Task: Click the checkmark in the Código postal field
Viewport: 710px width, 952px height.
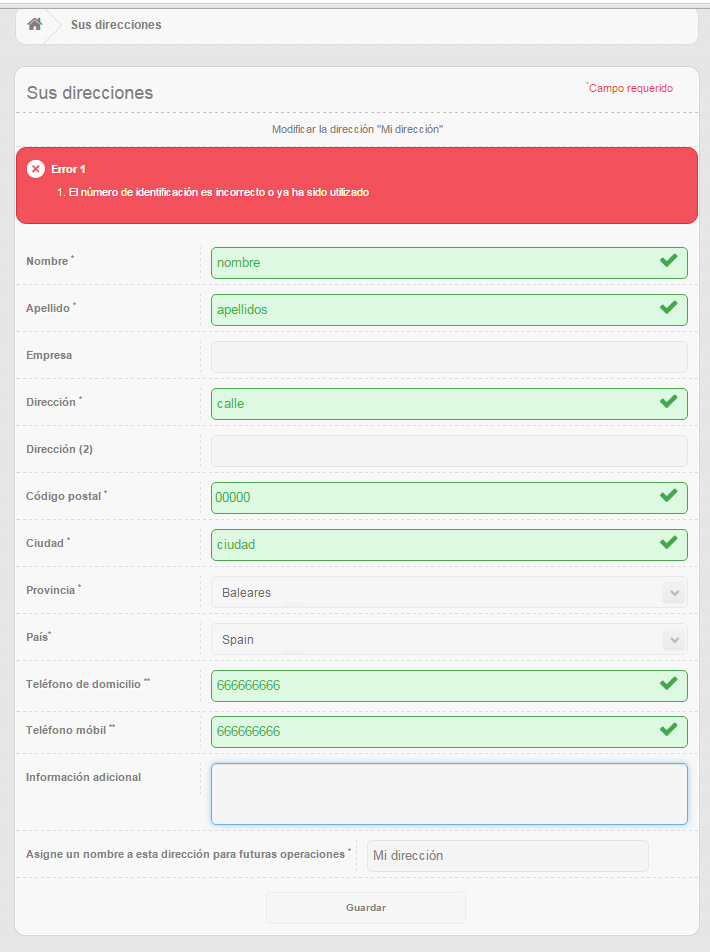Action: [x=668, y=496]
